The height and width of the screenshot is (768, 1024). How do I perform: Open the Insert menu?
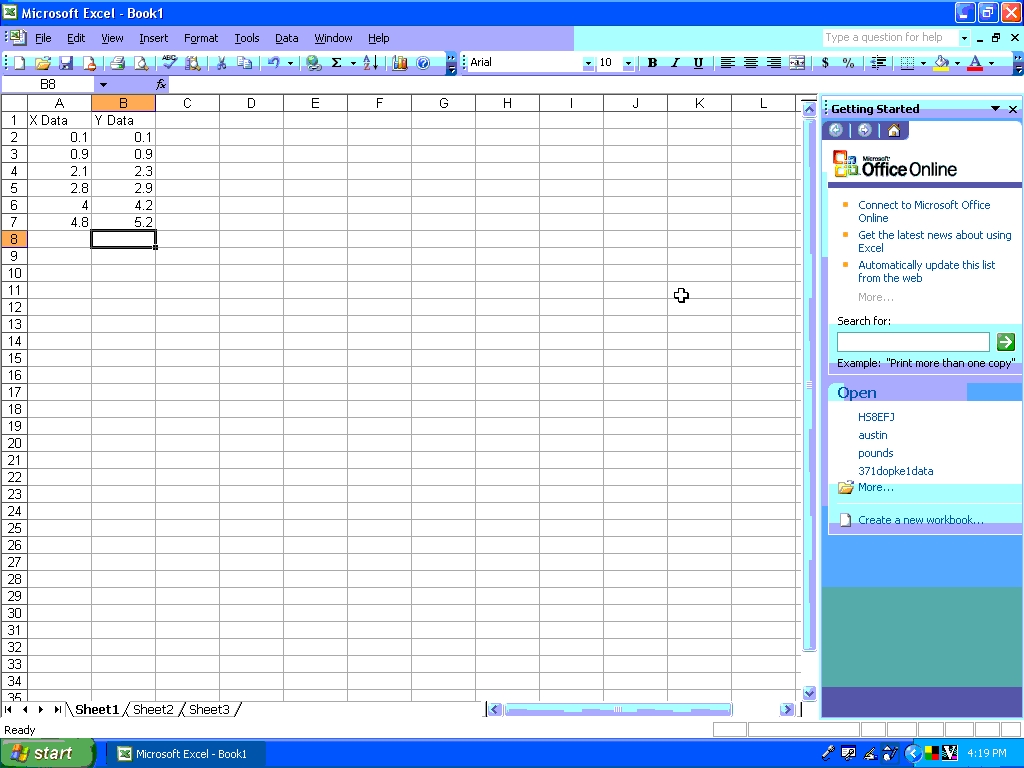click(x=153, y=38)
